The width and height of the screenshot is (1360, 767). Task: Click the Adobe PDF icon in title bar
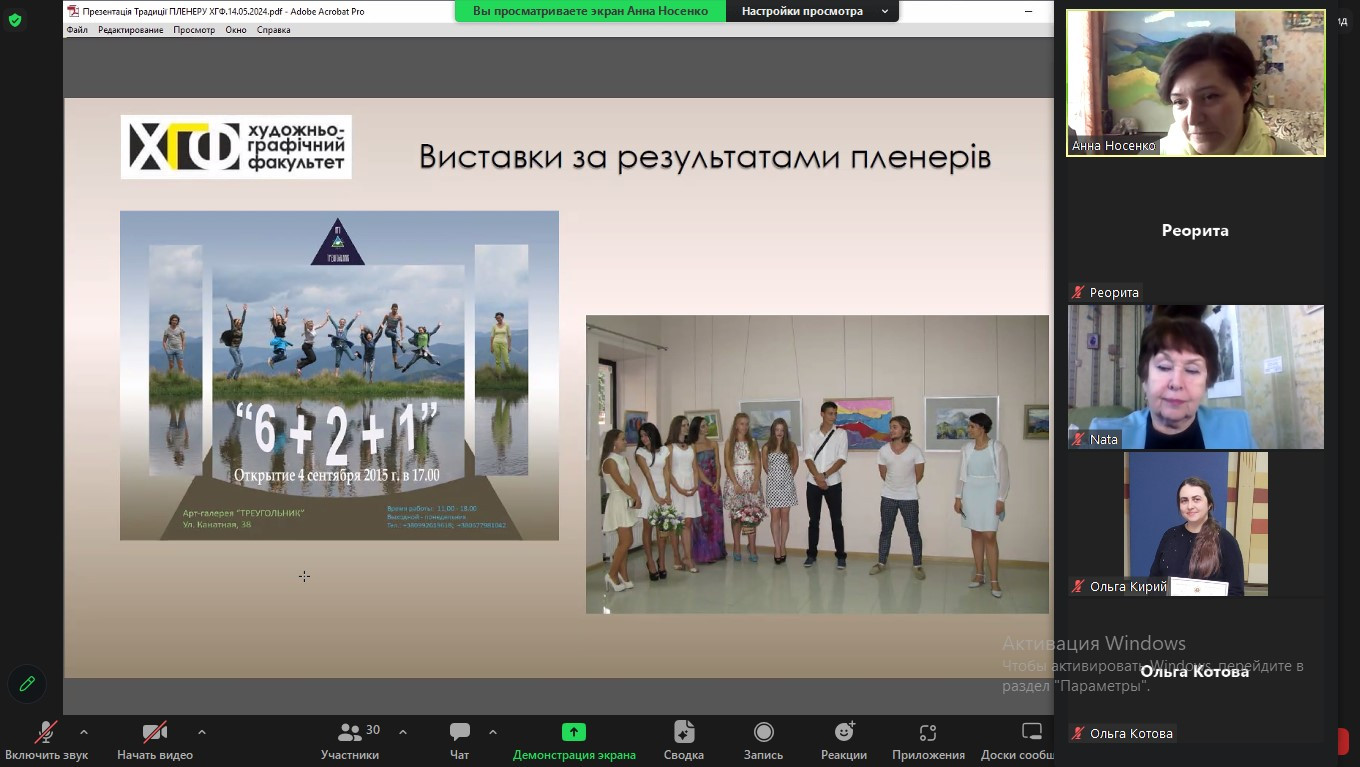pyautogui.click(x=72, y=11)
